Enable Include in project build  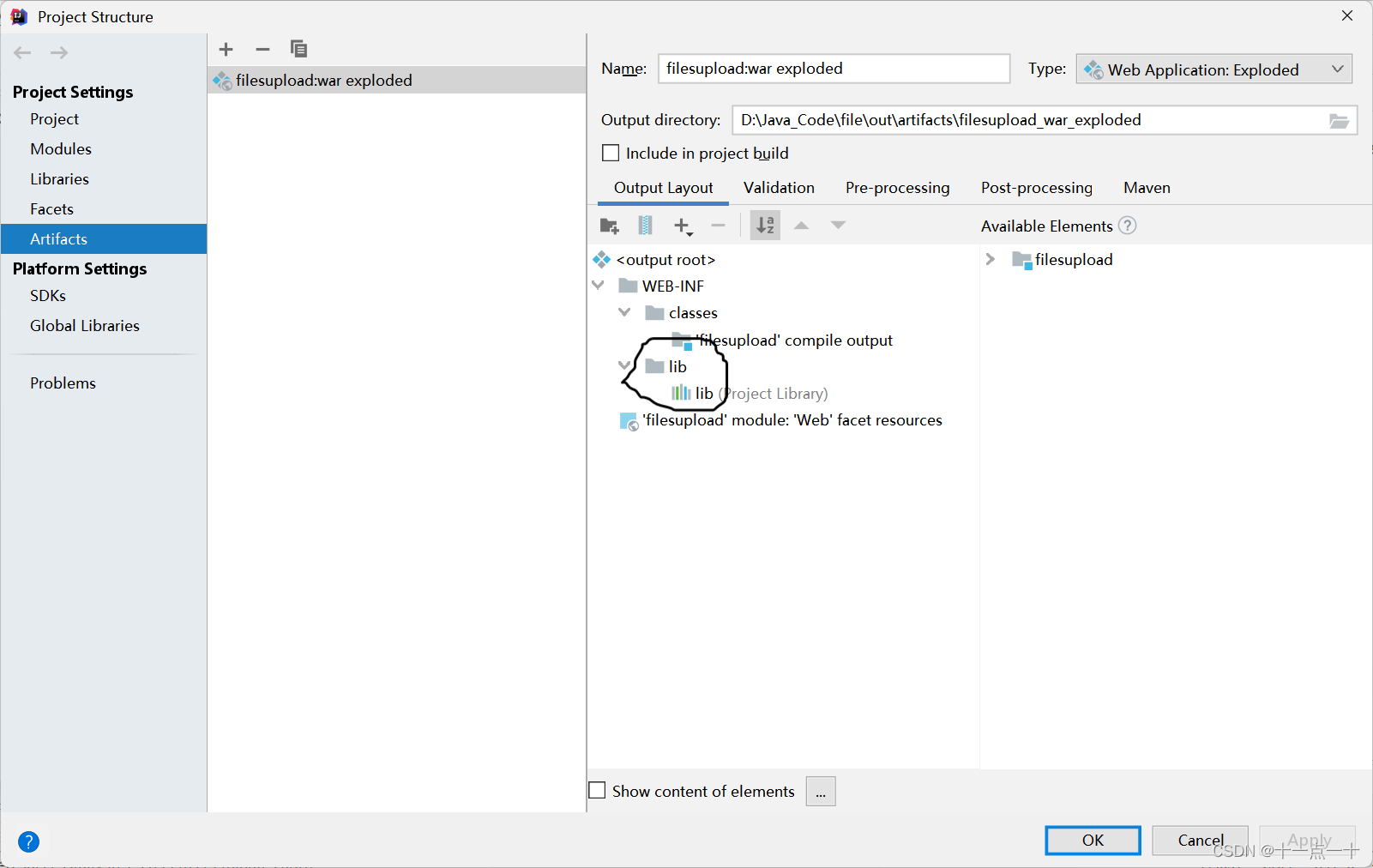click(x=610, y=153)
